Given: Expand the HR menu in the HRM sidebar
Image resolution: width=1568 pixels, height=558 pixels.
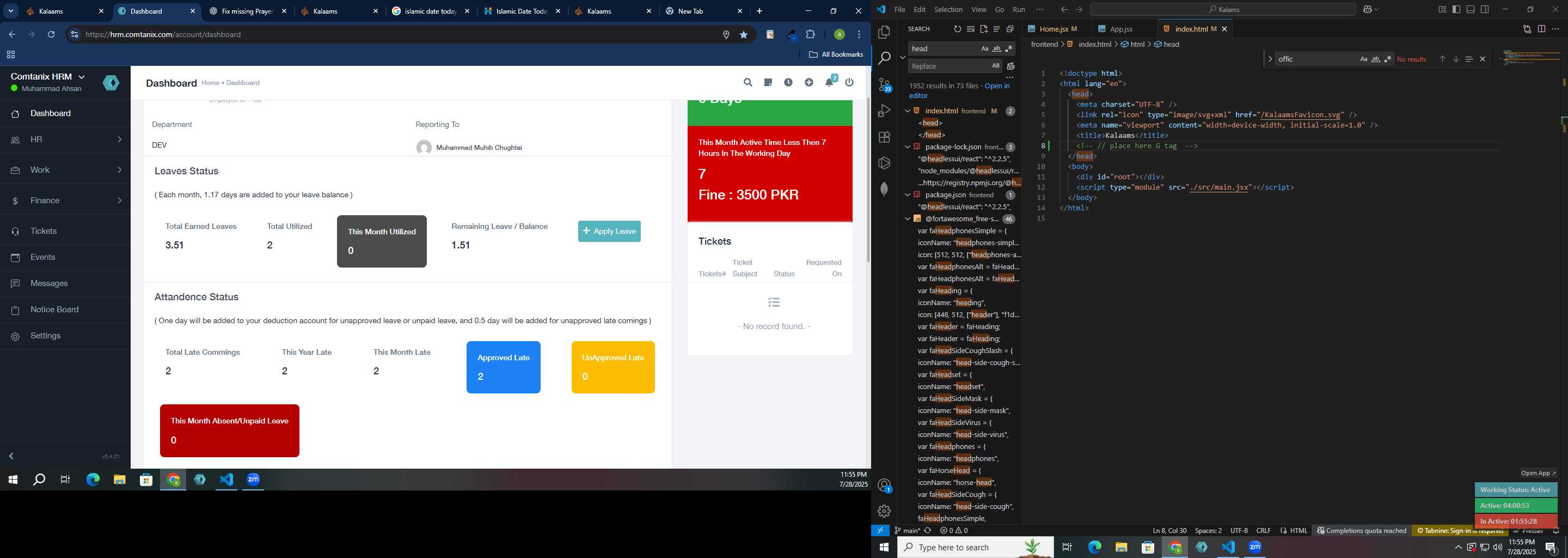Looking at the screenshot, I should pyautogui.click(x=65, y=139).
